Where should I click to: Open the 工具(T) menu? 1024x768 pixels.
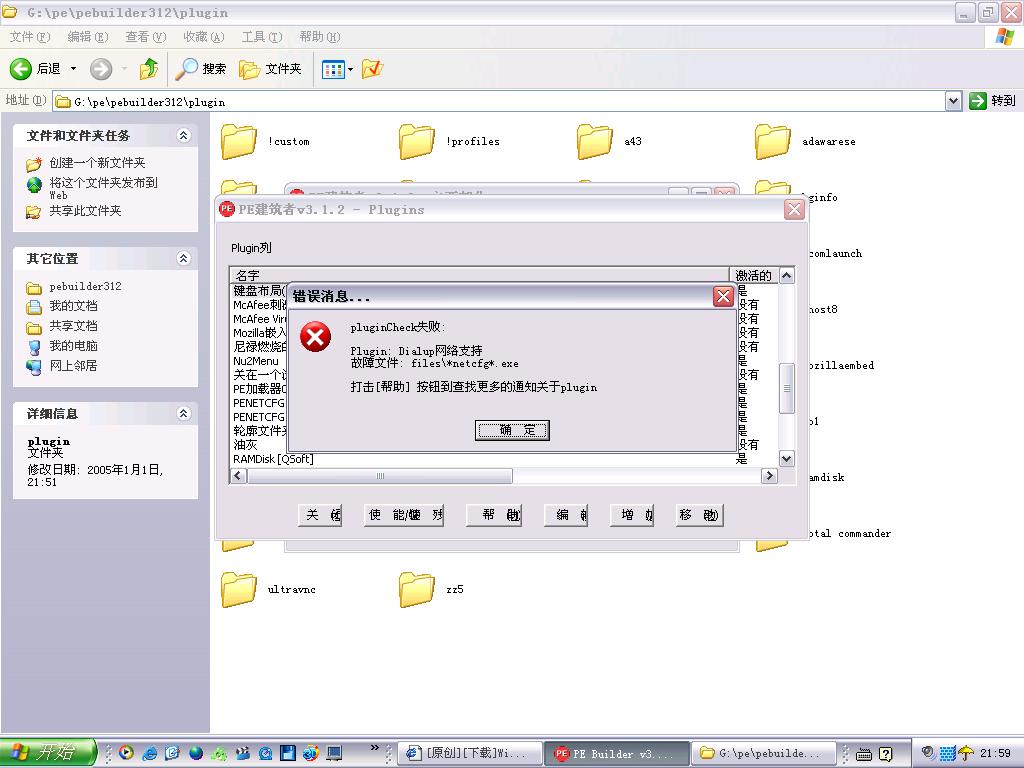[x=262, y=37]
